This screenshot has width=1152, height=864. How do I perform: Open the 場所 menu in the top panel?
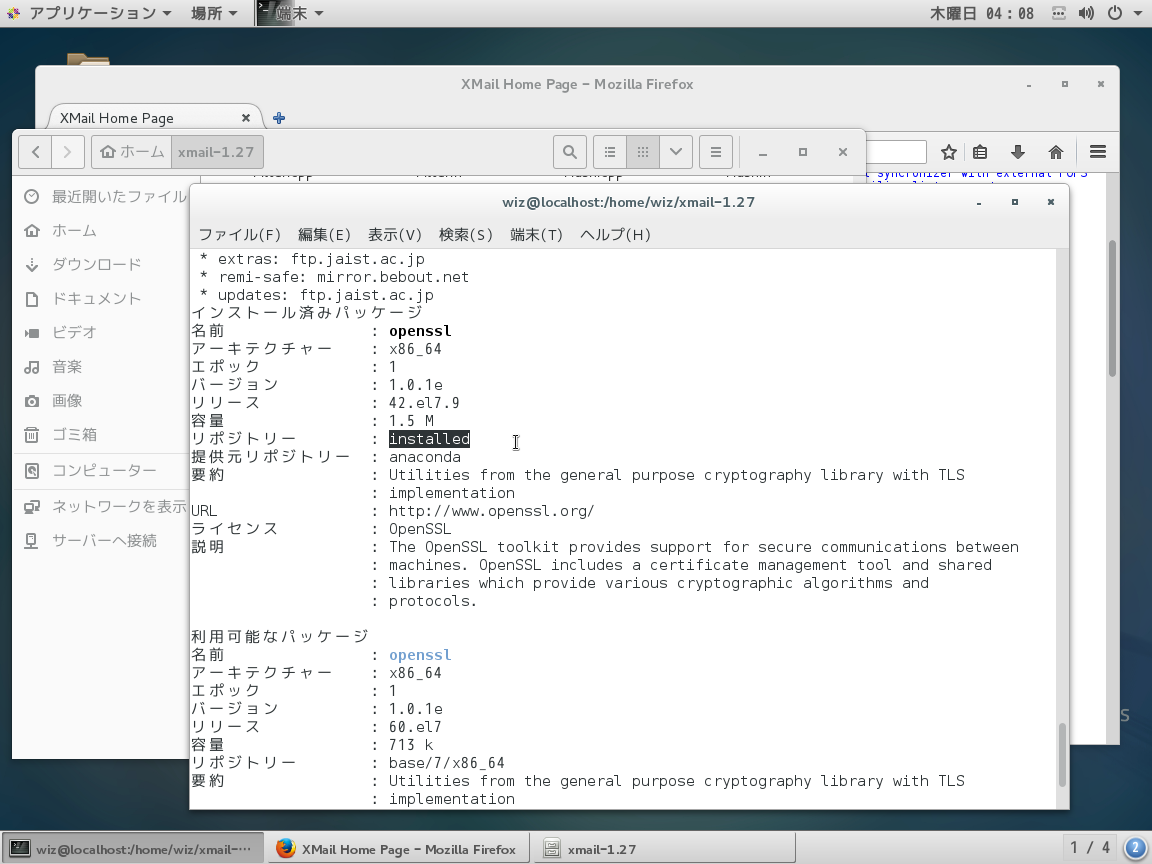[x=214, y=13]
